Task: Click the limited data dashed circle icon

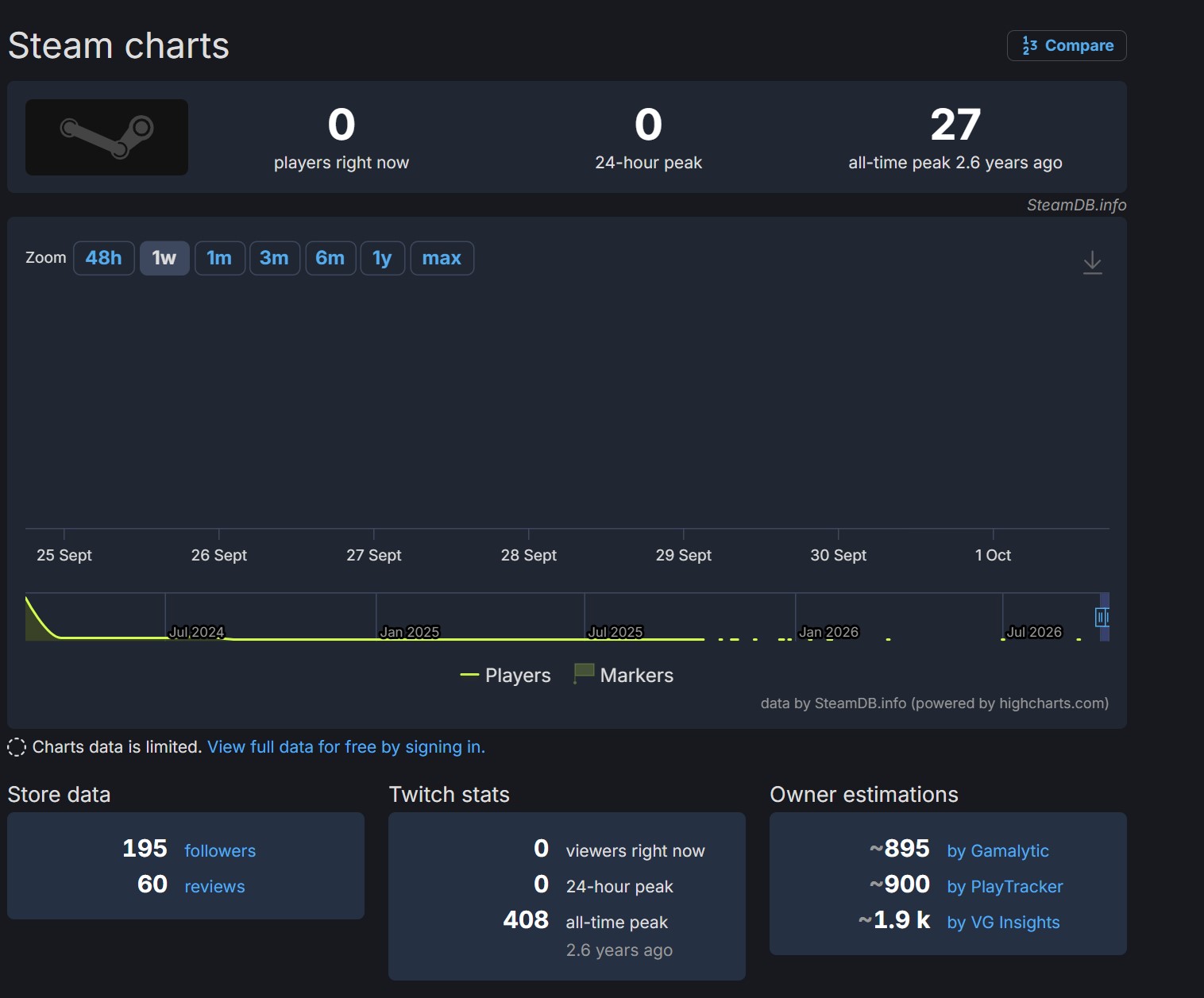Action: pos(17,747)
